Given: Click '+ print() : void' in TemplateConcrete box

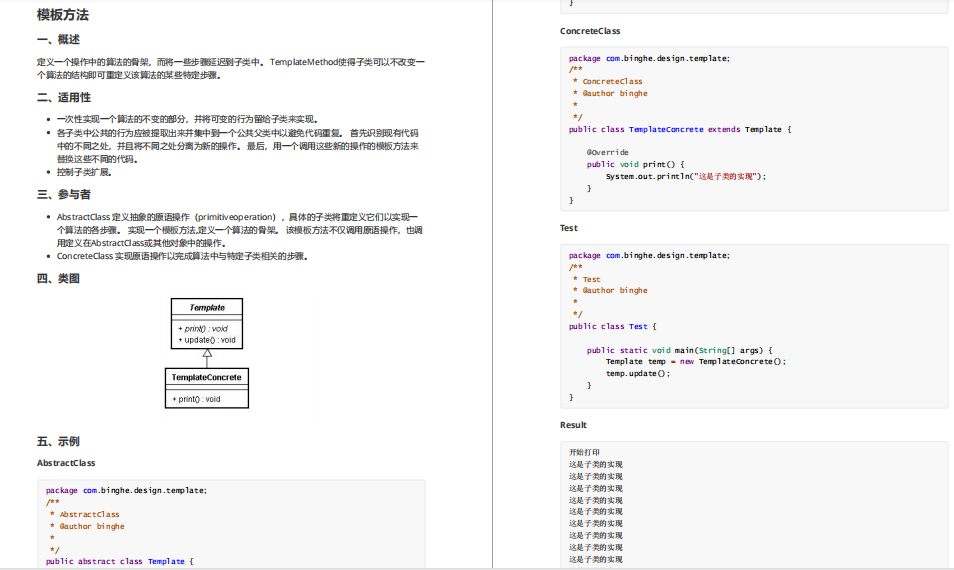Looking at the screenshot, I should 196,399.
